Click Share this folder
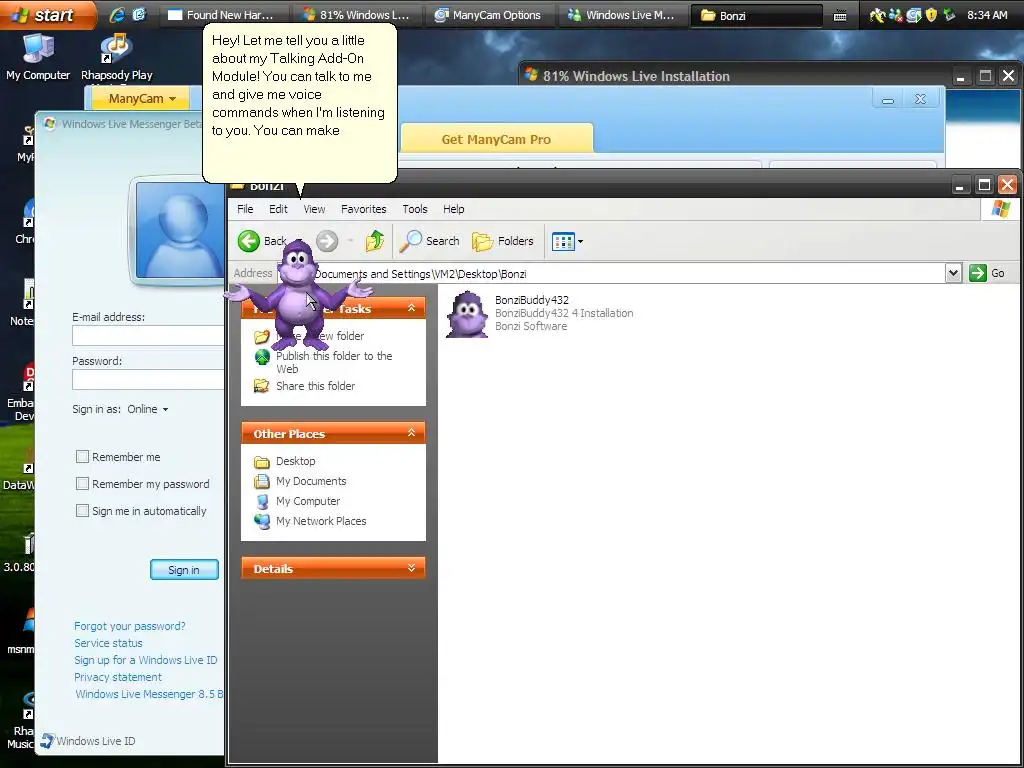This screenshot has width=1024, height=768. (x=315, y=386)
